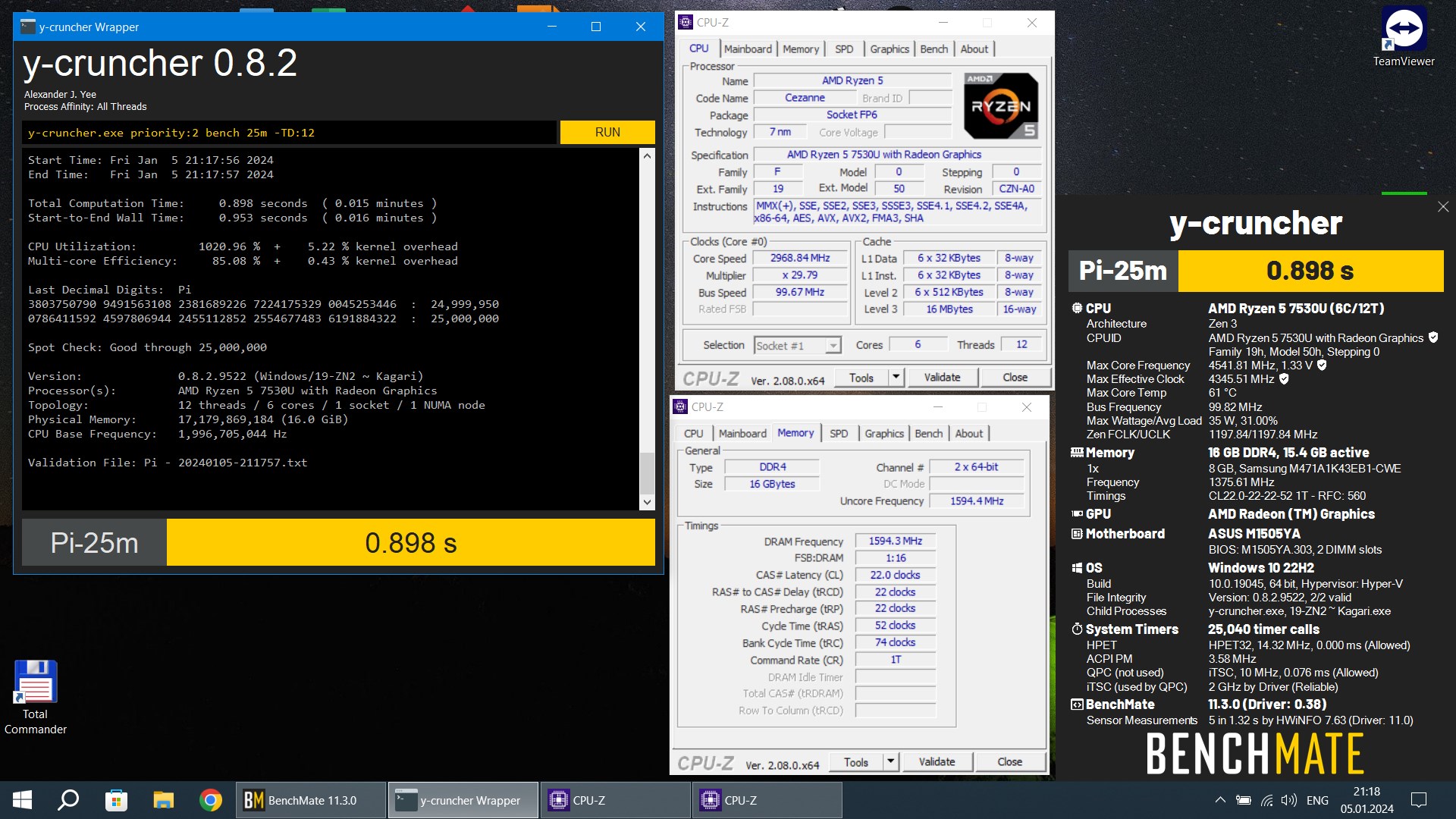Image resolution: width=1456 pixels, height=819 pixels.
Task: Click lower CPU-Z window title icon
Action: coord(680,406)
